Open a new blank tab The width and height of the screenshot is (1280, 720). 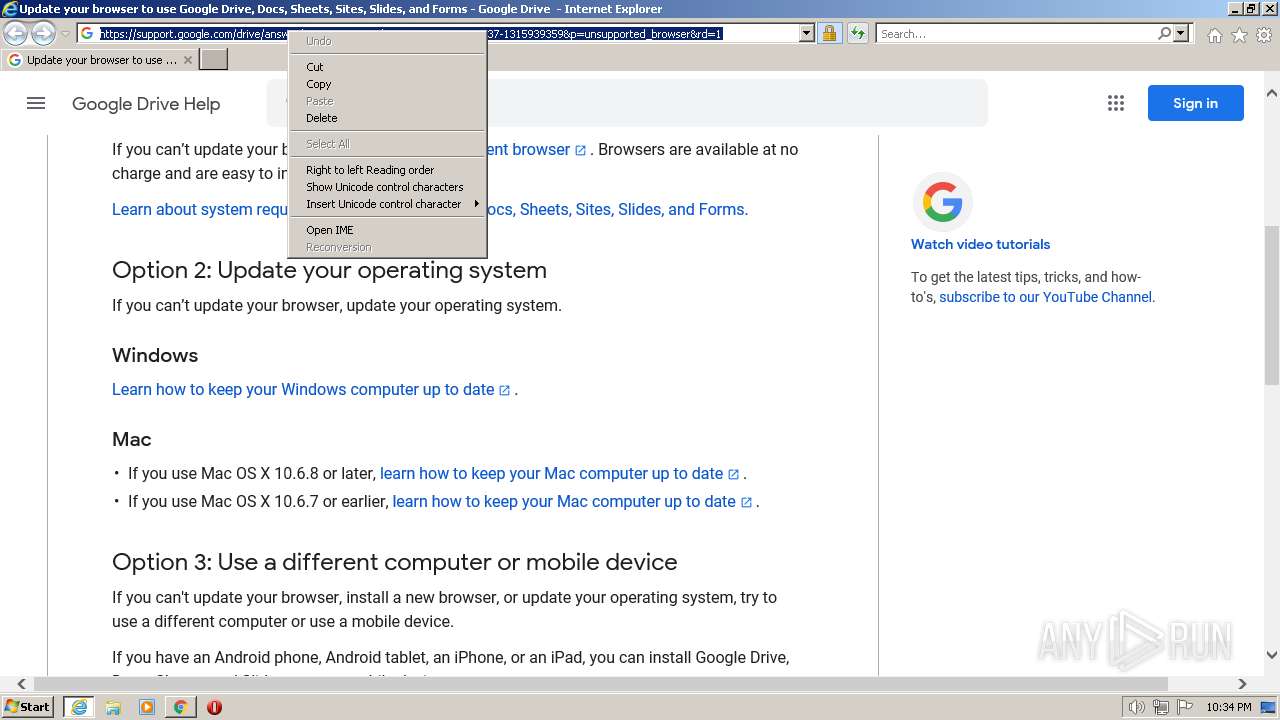click(x=214, y=60)
